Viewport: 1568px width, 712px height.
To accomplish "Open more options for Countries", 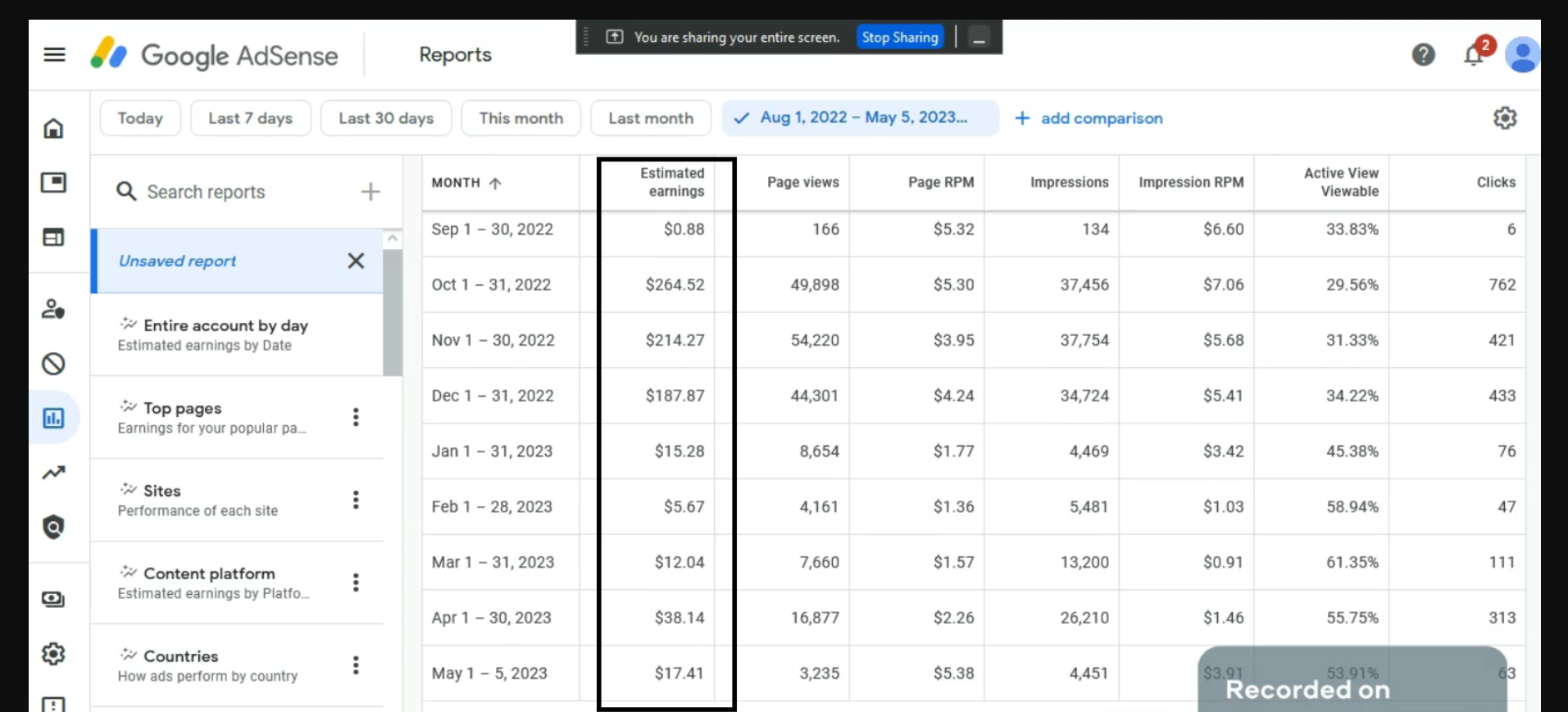I will pos(356,664).
